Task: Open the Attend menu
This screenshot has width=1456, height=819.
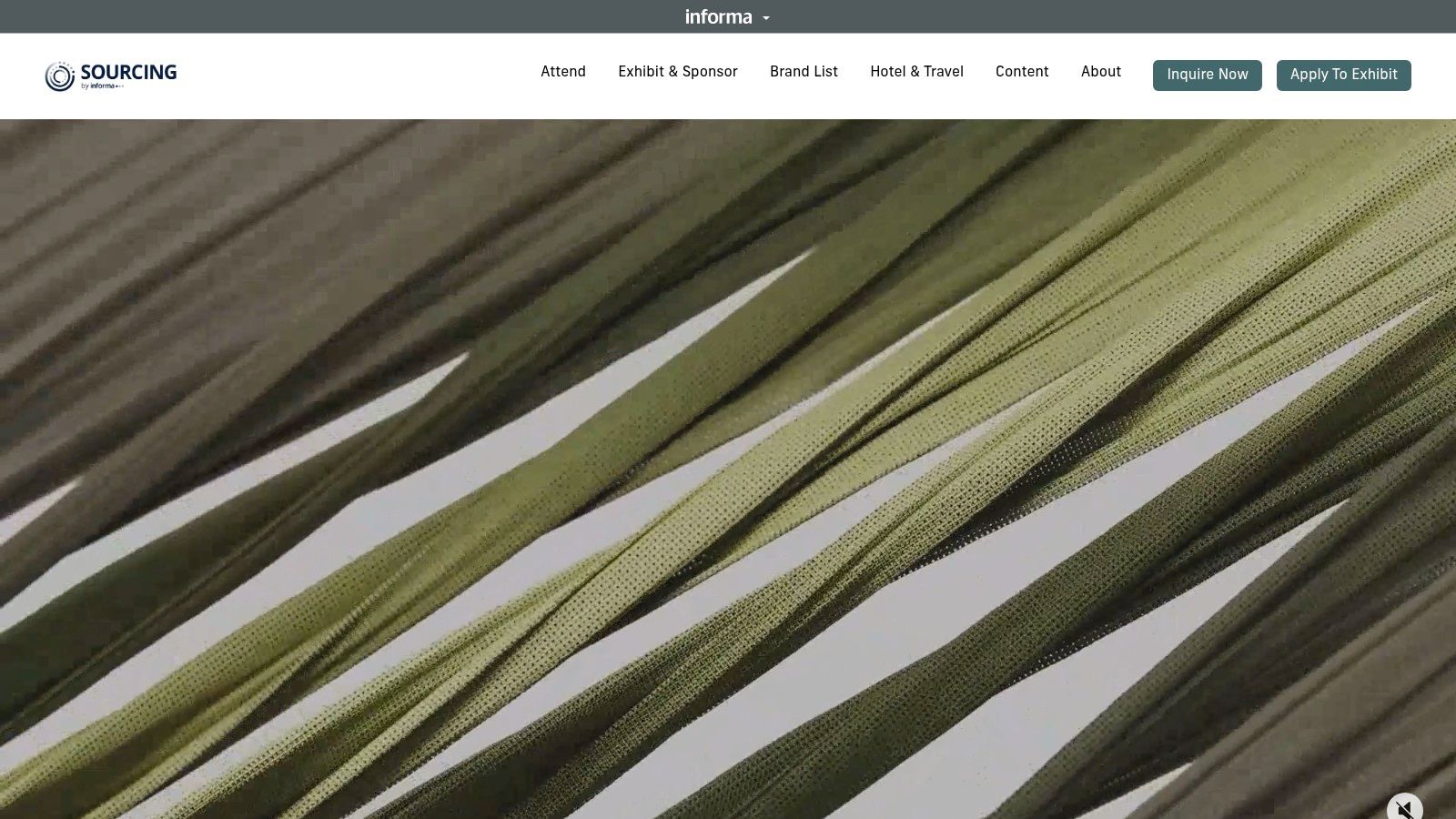Action: tap(563, 72)
